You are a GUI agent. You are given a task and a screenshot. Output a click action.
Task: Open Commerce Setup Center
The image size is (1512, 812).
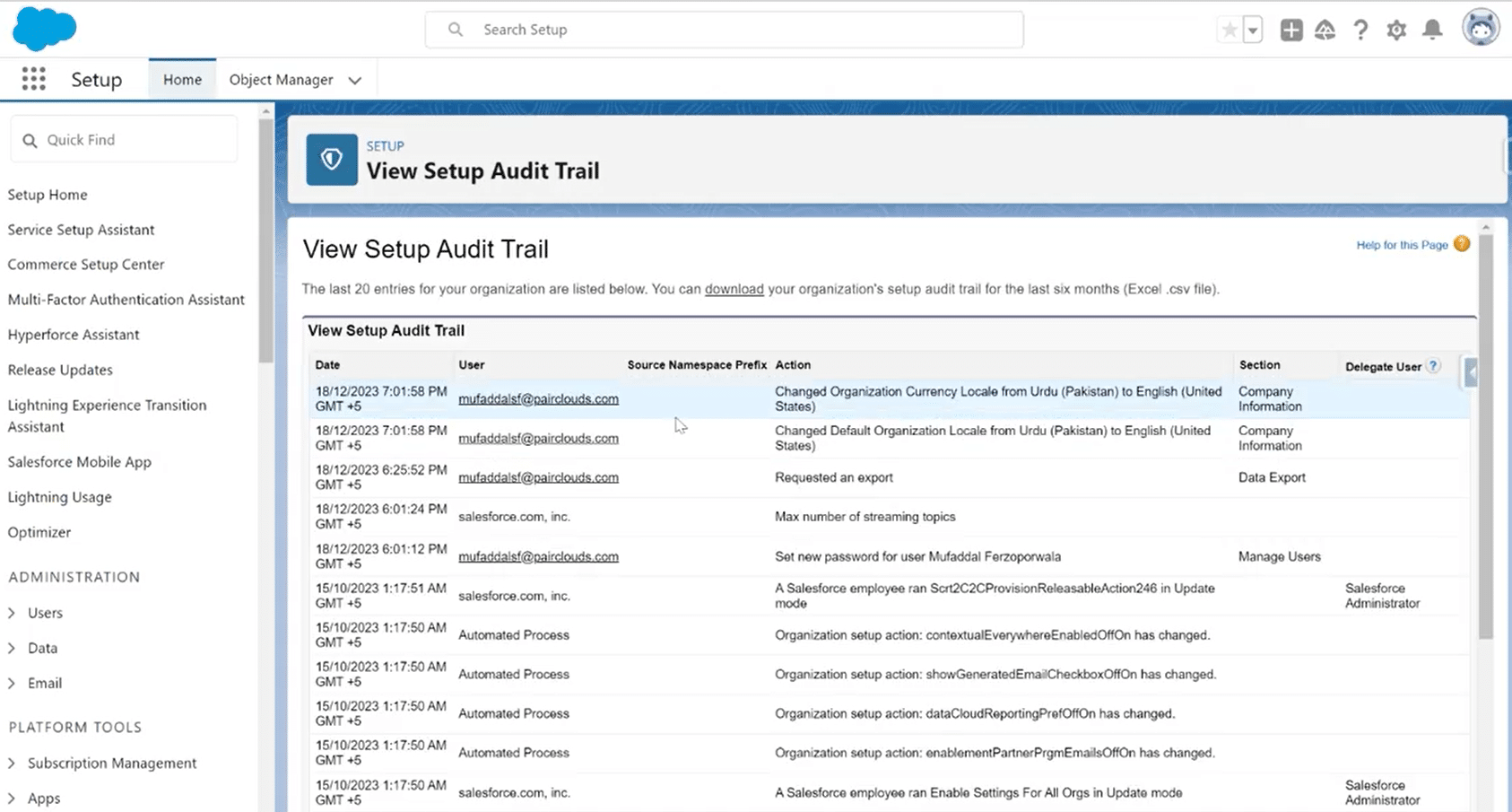tap(86, 265)
